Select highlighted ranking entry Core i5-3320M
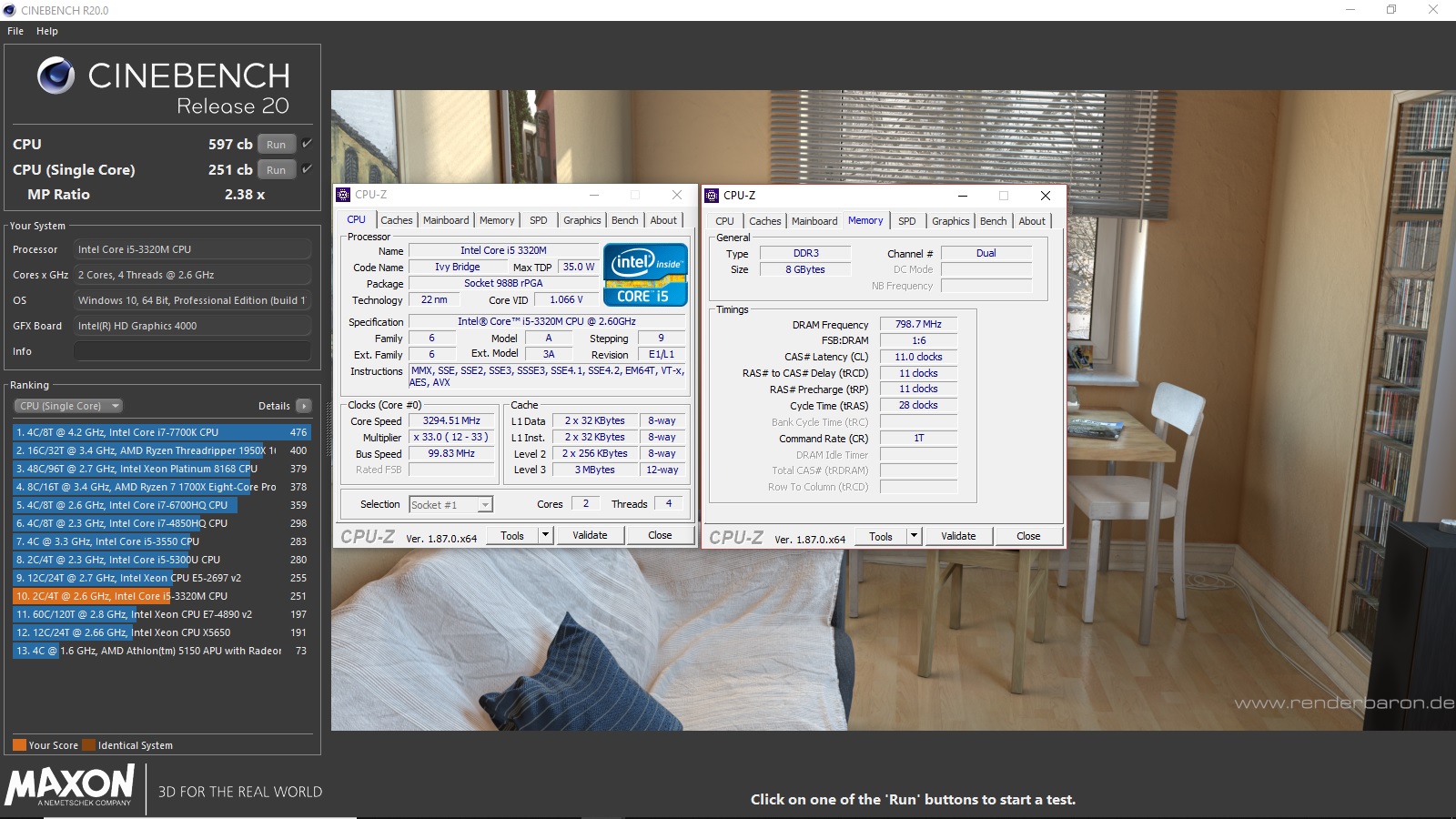Screen dimensions: 1456x819 [x=162, y=596]
